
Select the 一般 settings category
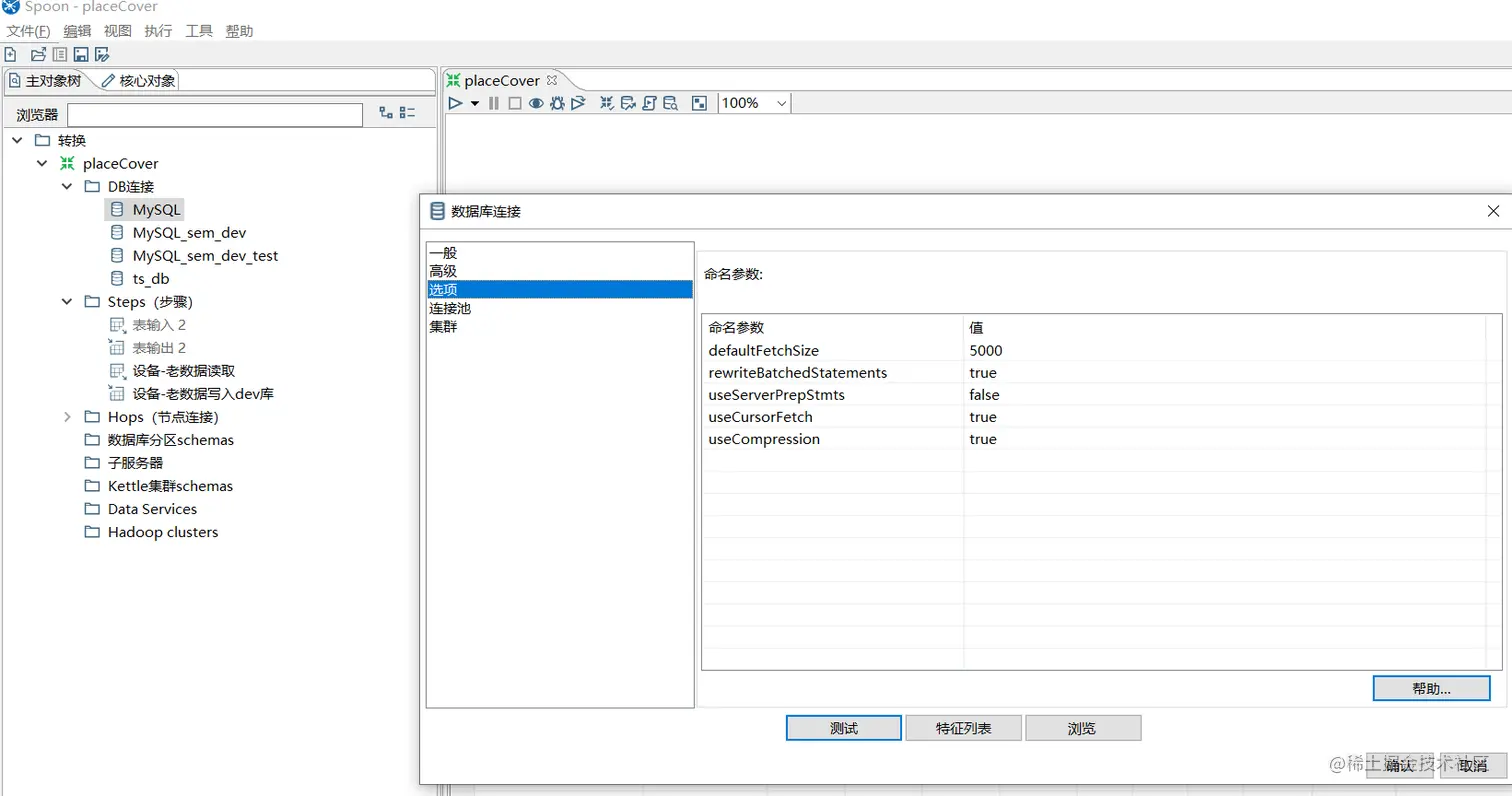[x=559, y=253]
